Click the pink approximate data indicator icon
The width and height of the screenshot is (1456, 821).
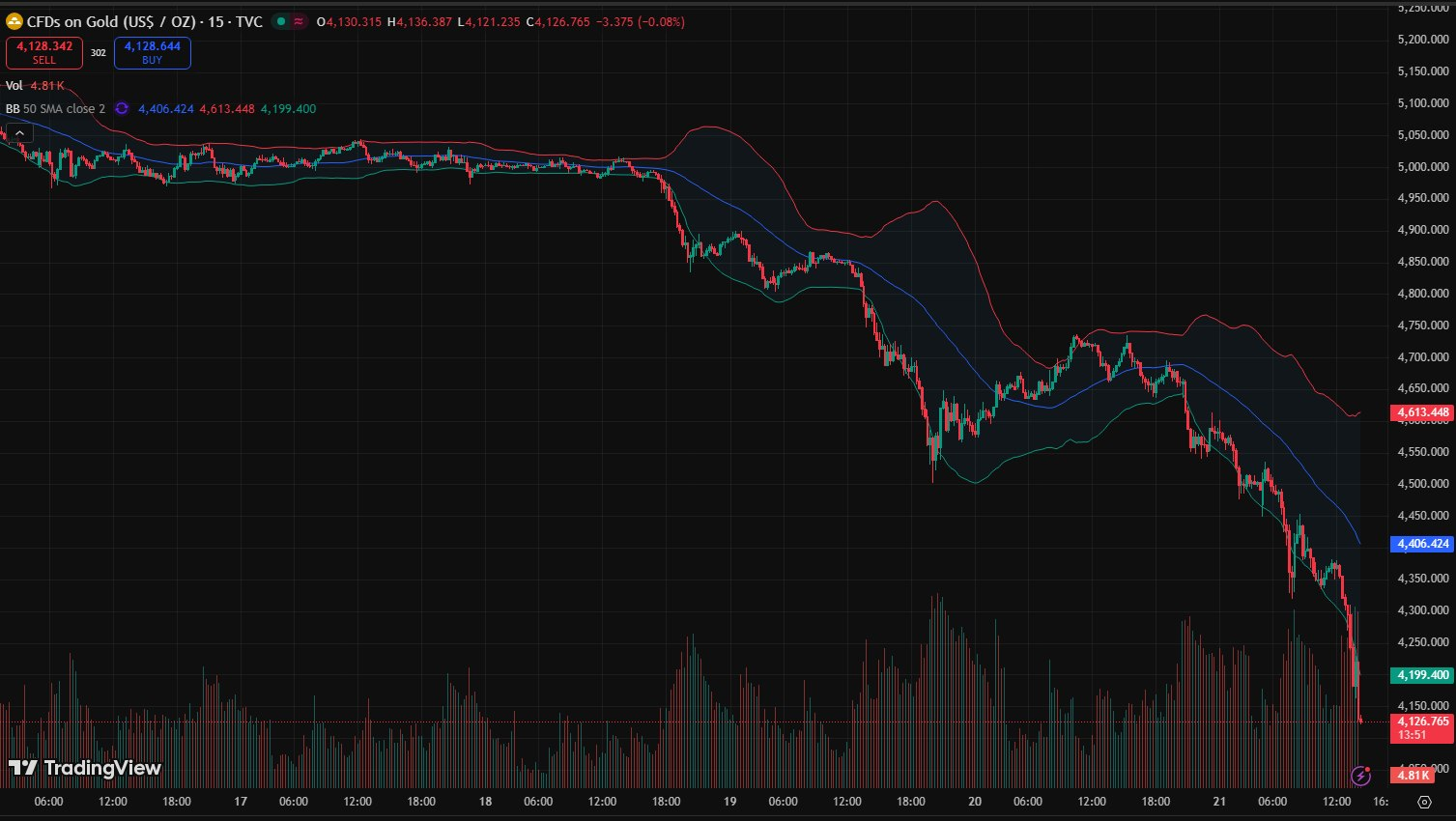(x=299, y=21)
